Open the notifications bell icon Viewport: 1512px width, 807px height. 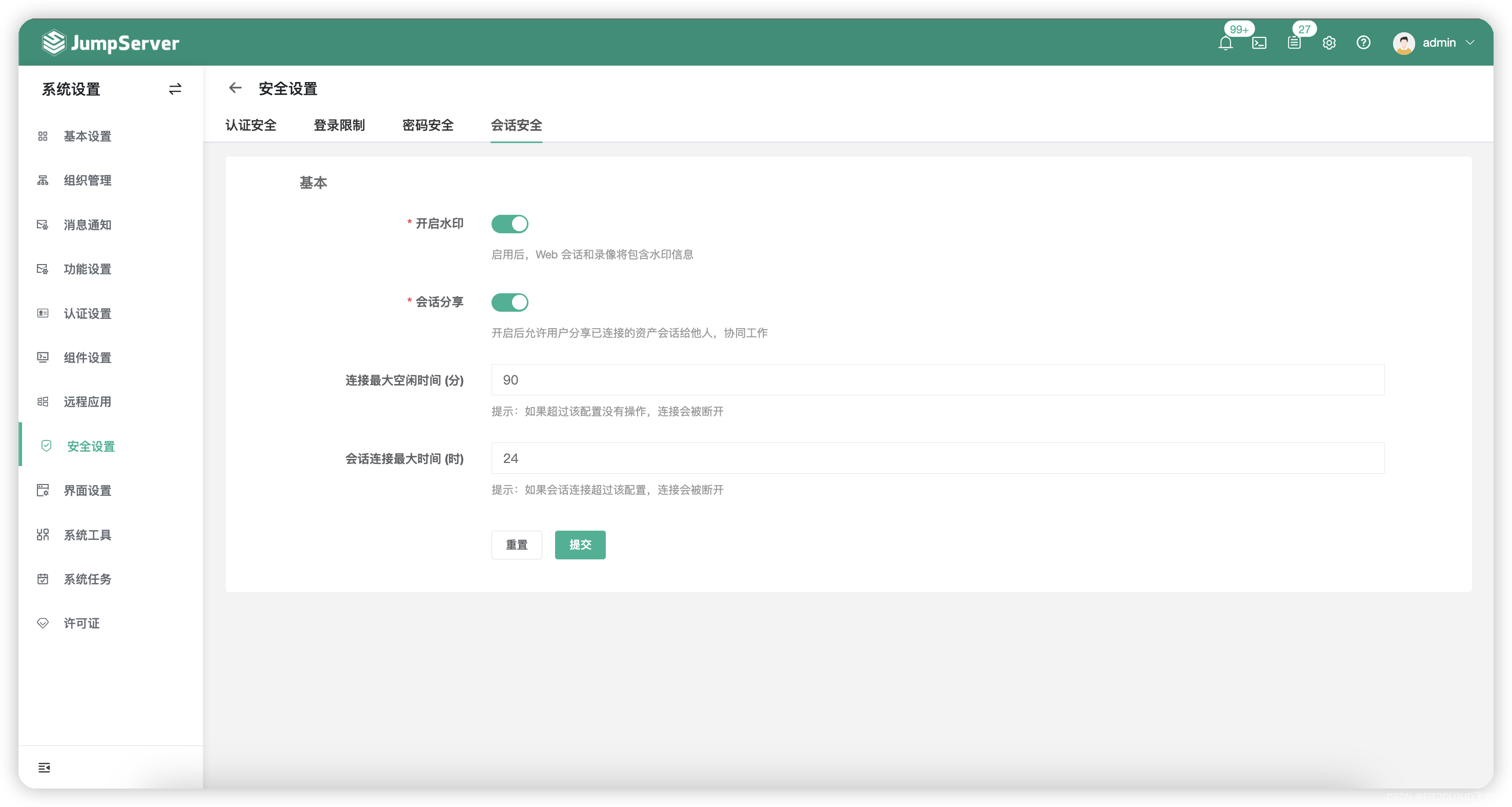click(1225, 43)
